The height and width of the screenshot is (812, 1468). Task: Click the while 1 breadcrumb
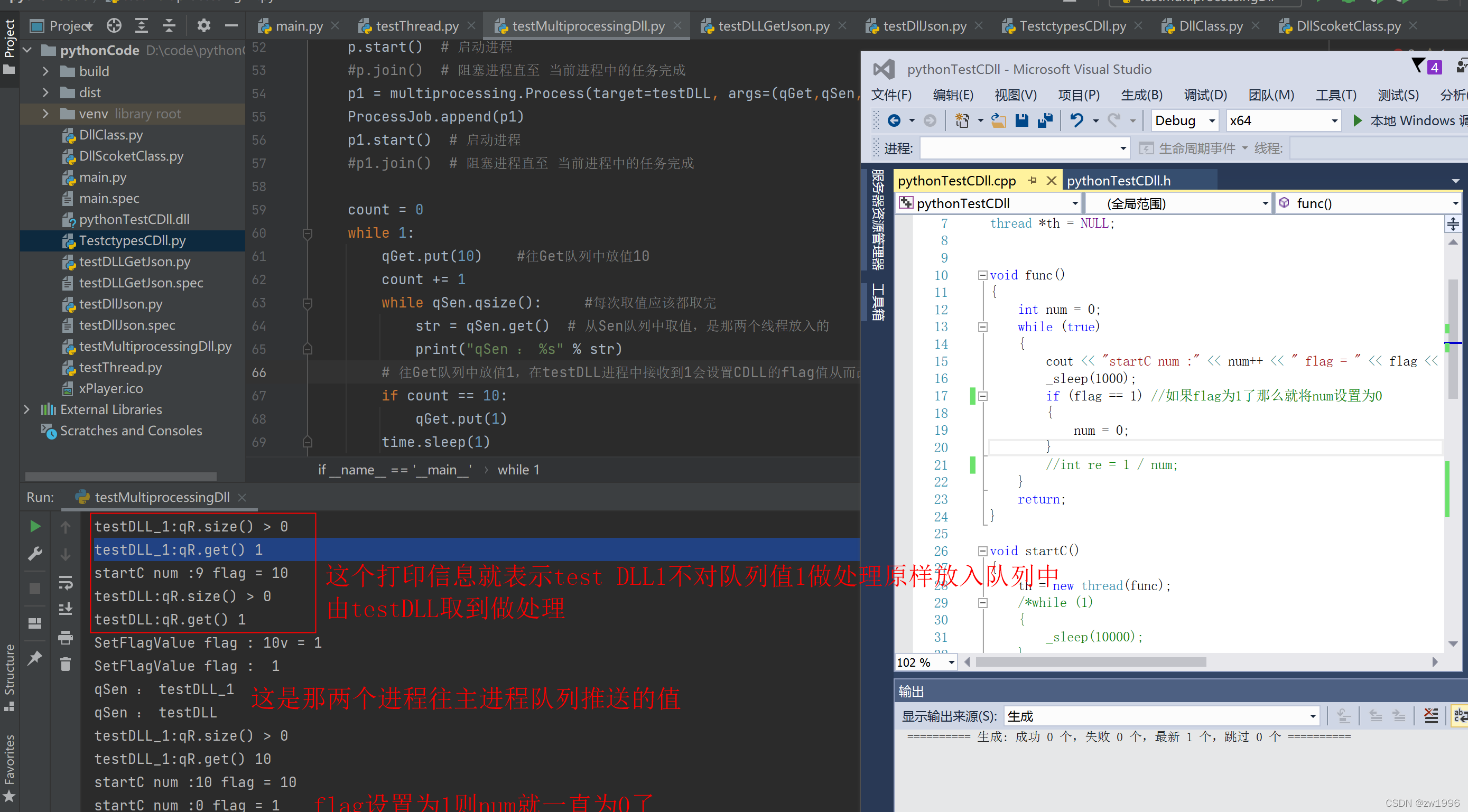point(517,470)
